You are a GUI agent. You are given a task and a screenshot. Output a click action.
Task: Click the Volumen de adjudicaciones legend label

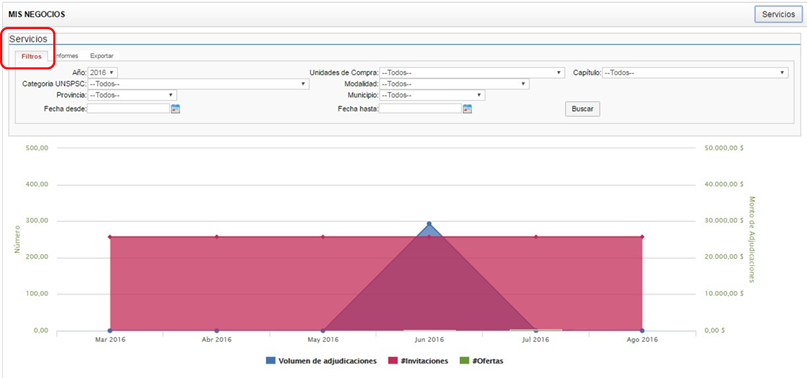point(327,361)
